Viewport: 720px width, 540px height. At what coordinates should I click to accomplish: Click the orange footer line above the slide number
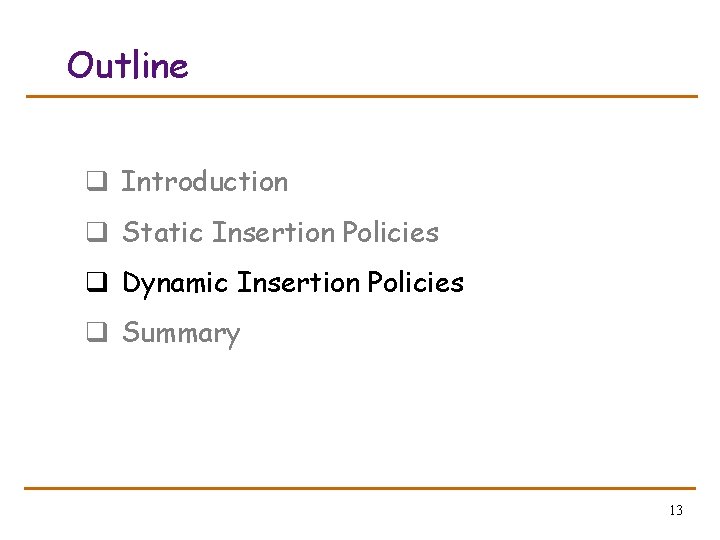pyautogui.click(x=360, y=489)
